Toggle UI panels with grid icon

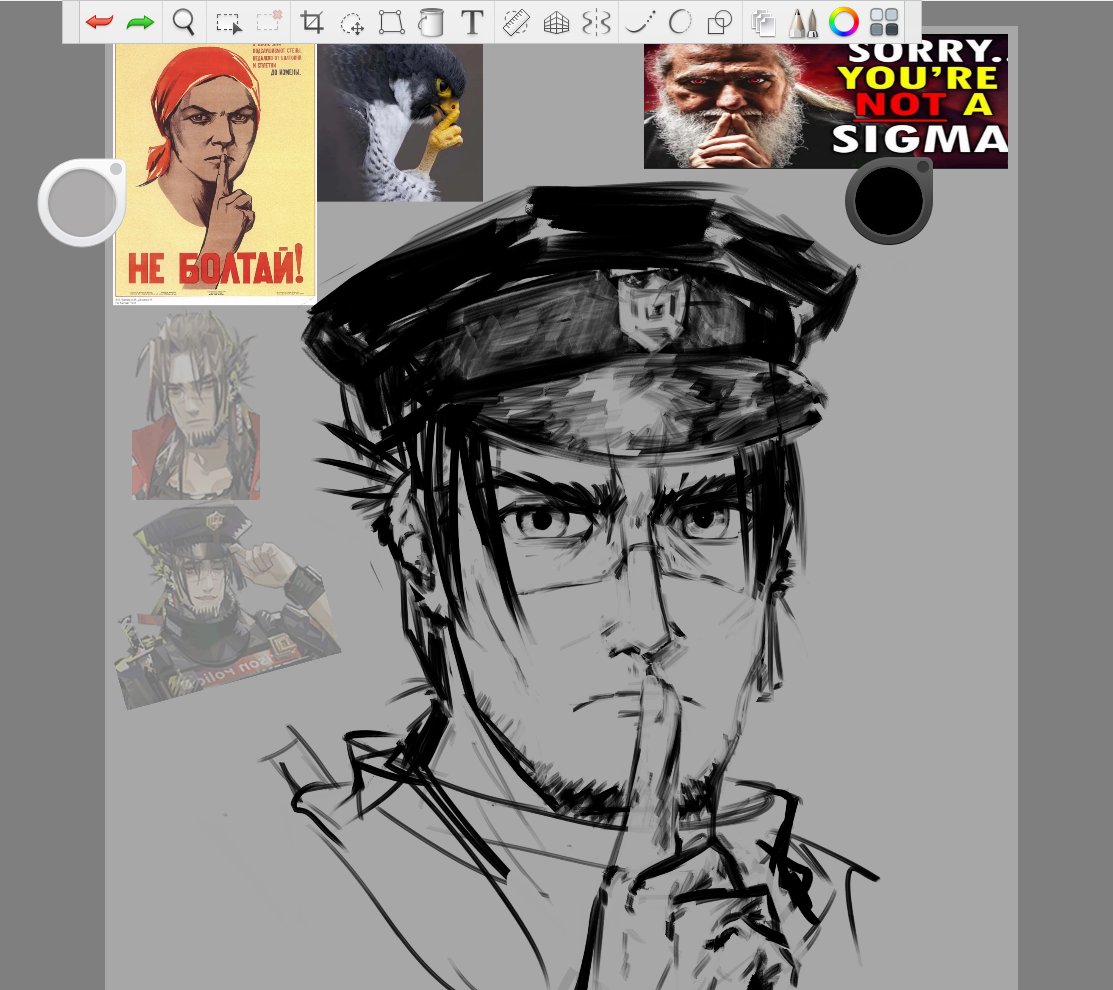tap(884, 22)
